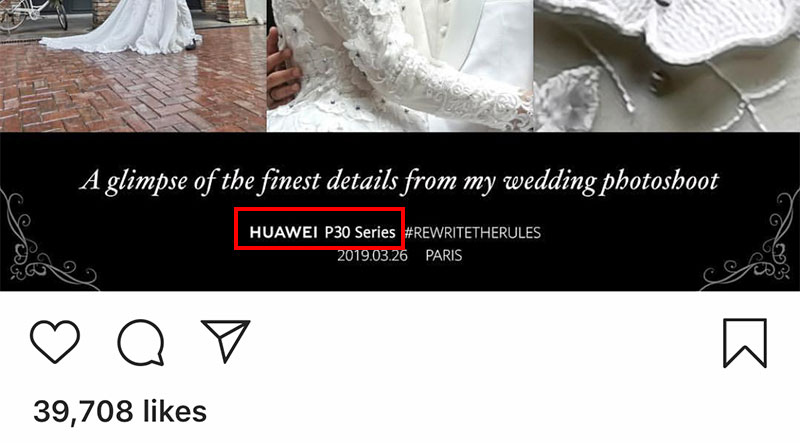Open the middle lace sleeve photo

pos(399,65)
